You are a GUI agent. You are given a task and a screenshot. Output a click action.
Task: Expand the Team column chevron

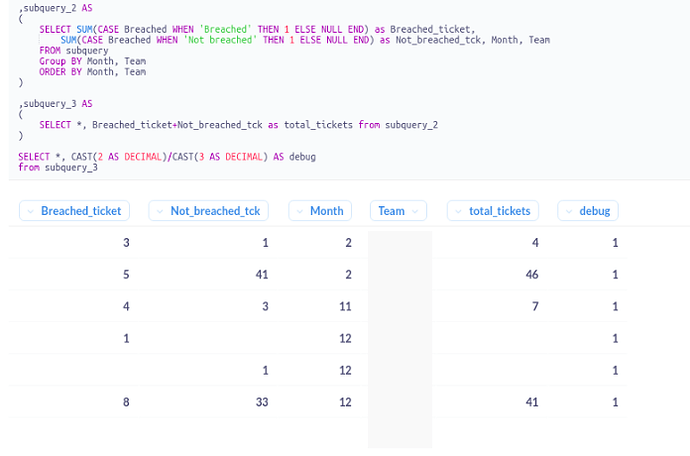click(415, 211)
